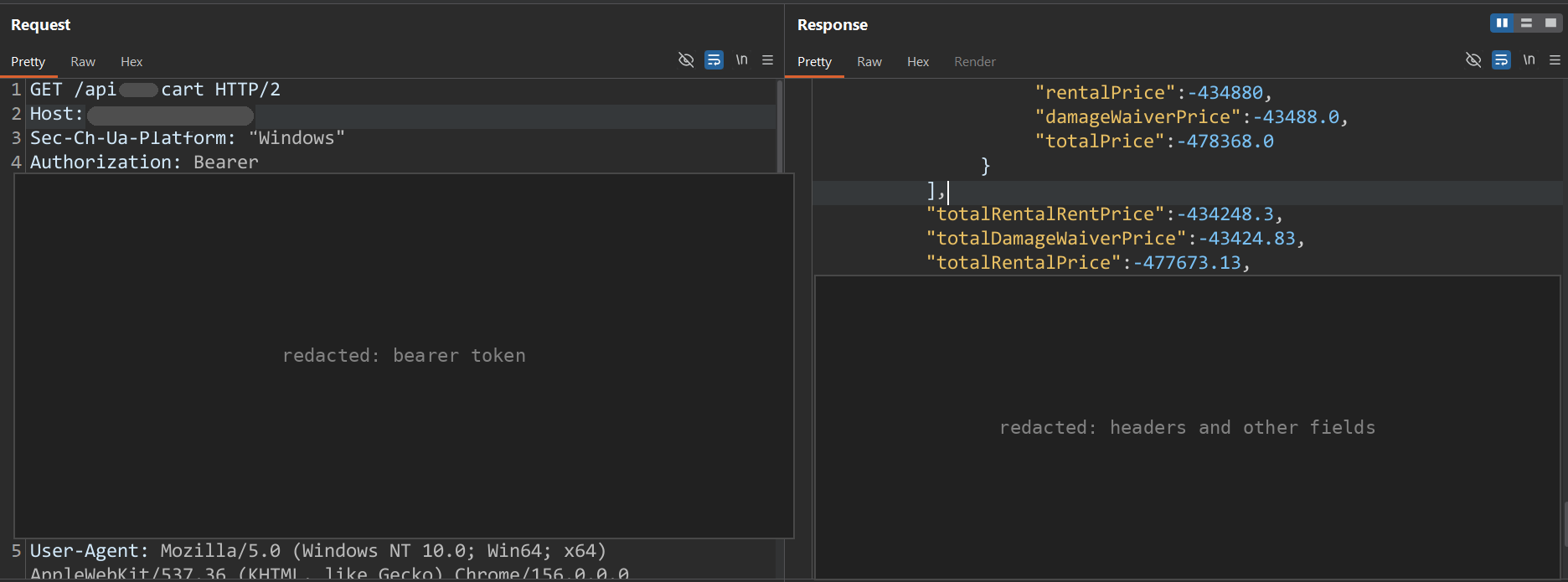This screenshot has height=582, width=1568.
Task: Toggle hide non-printable icon in Request panel
Action: click(x=686, y=60)
